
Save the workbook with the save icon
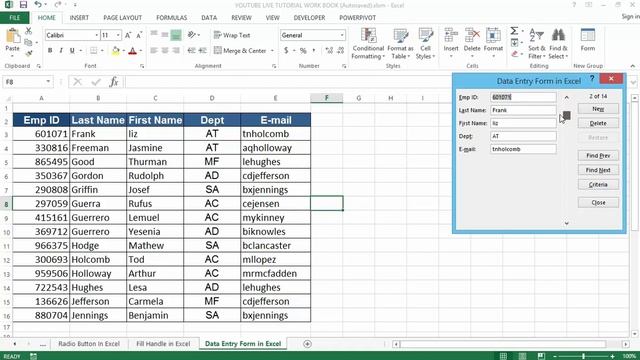(23, 5)
